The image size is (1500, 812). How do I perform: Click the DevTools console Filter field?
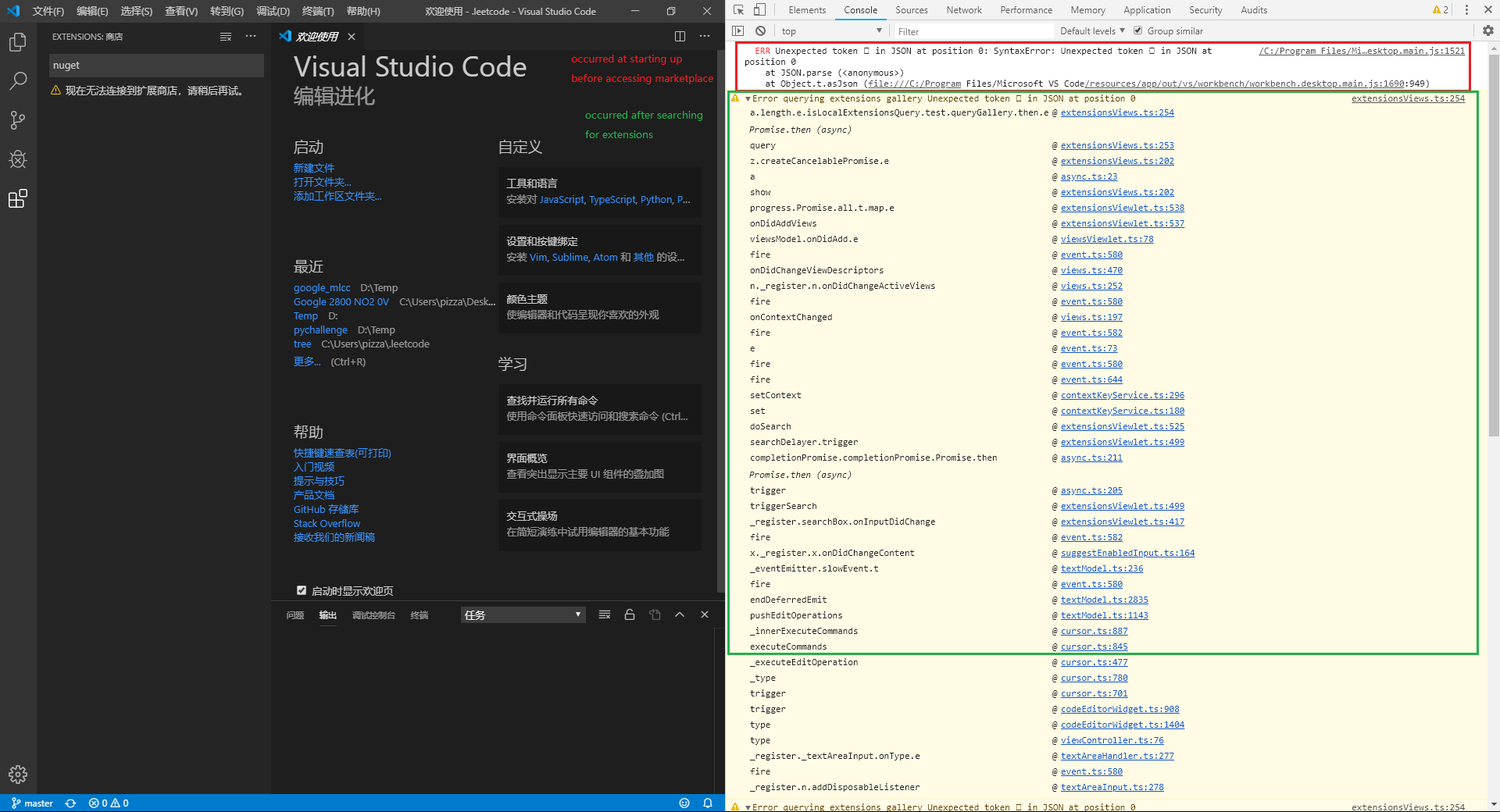click(x=973, y=31)
